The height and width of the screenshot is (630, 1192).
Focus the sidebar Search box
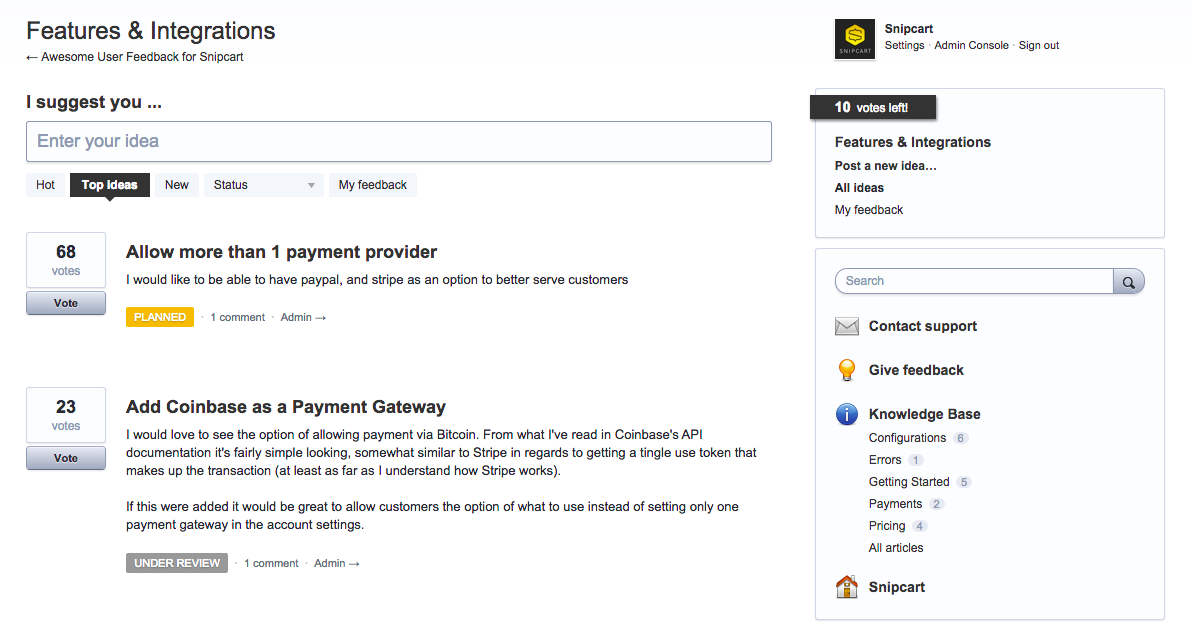point(975,281)
